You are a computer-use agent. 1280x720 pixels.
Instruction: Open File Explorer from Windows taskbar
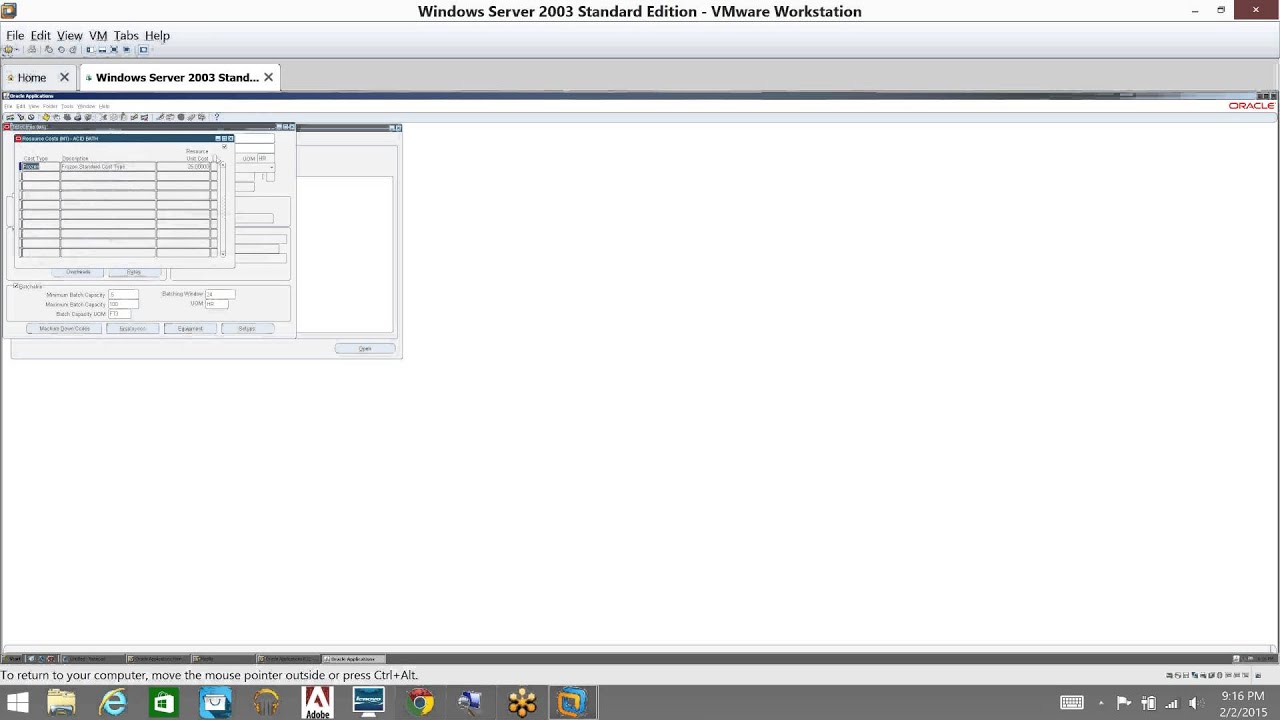point(62,703)
